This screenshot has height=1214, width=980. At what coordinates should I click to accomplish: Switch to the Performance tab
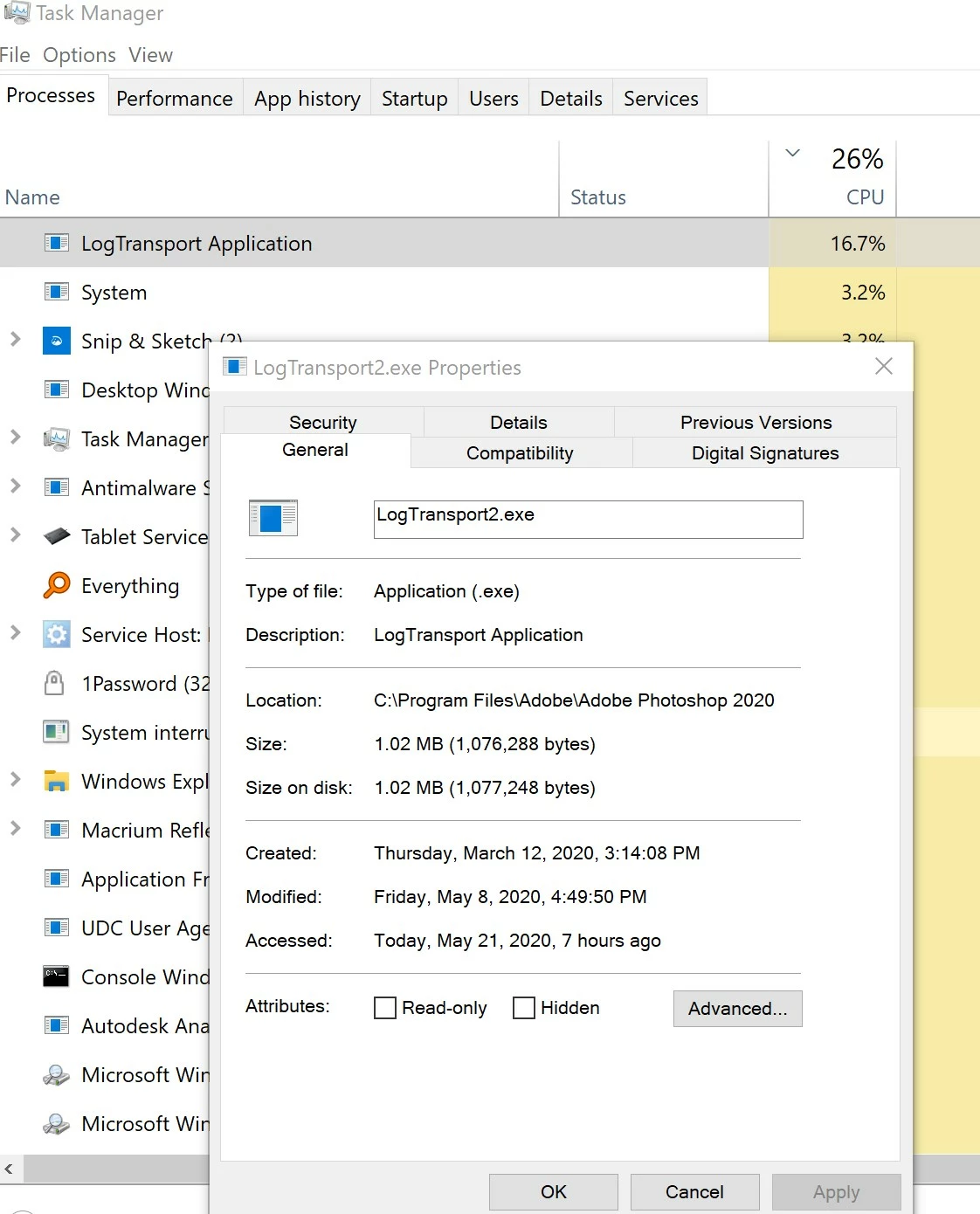pyautogui.click(x=175, y=98)
